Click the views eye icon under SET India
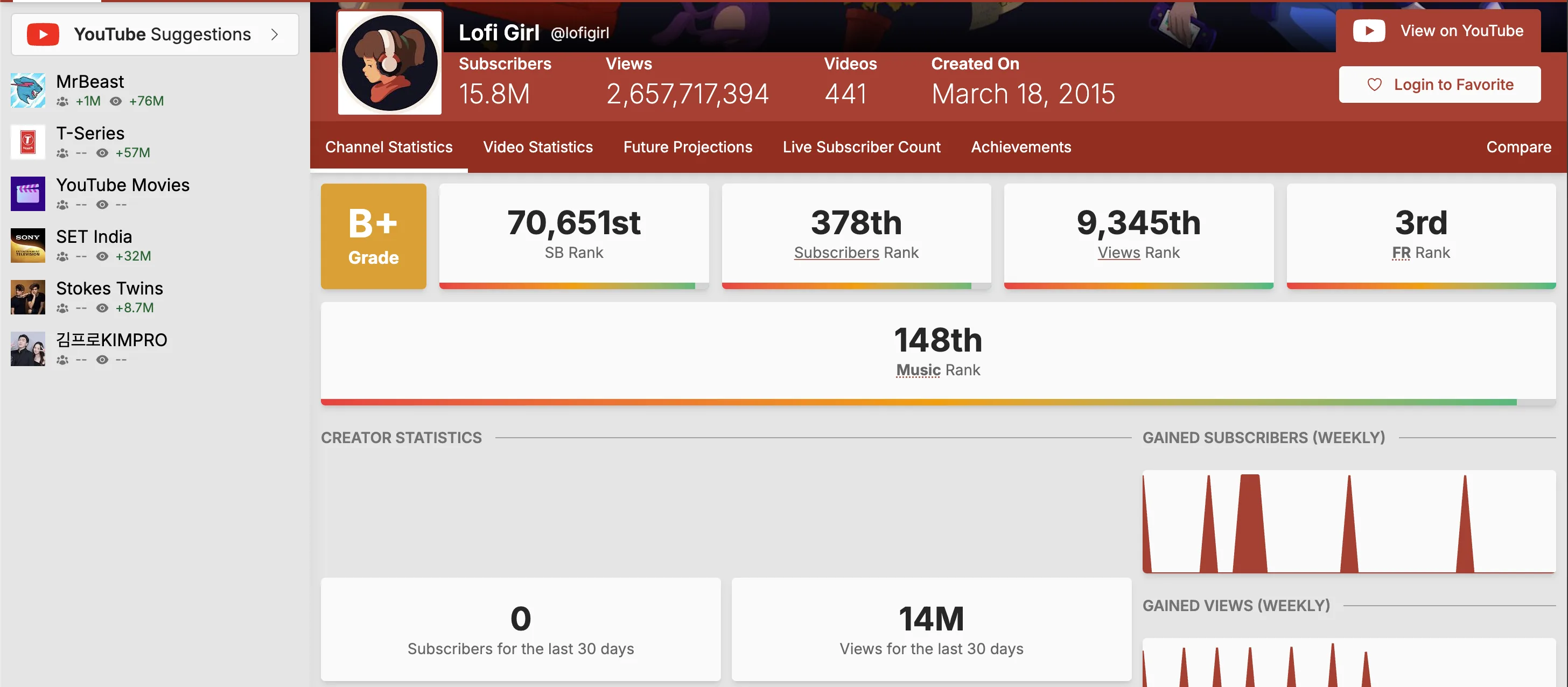Screen dimensions: 1568x687 tap(102, 257)
